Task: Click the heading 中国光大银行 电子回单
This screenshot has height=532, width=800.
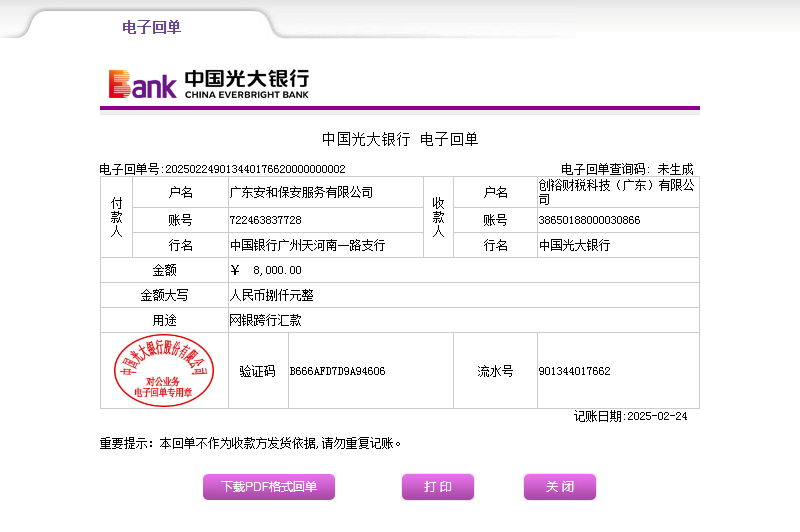Action: click(400, 139)
